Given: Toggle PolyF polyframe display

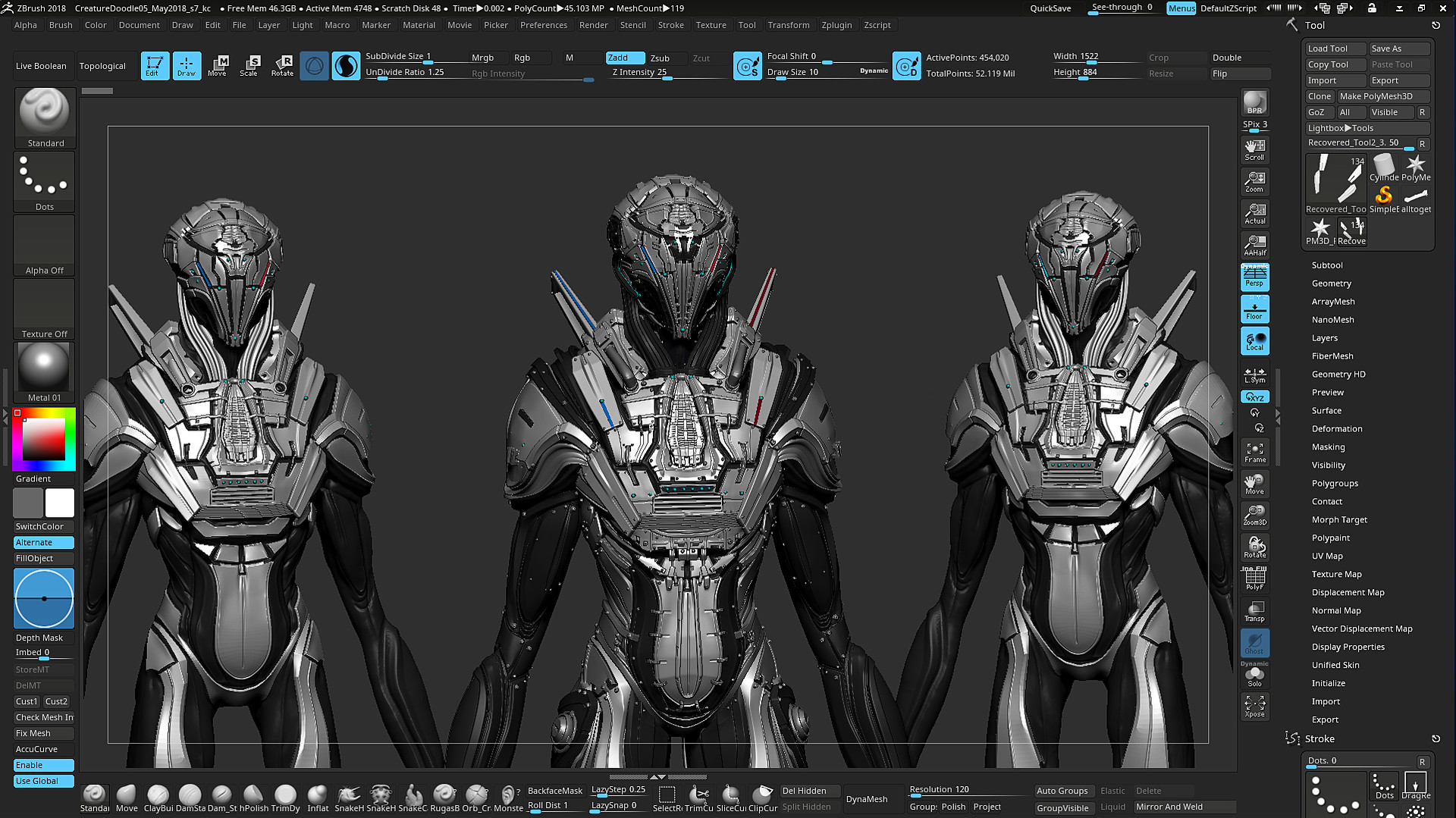Looking at the screenshot, I should pyautogui.click(x=1254, y=579).
